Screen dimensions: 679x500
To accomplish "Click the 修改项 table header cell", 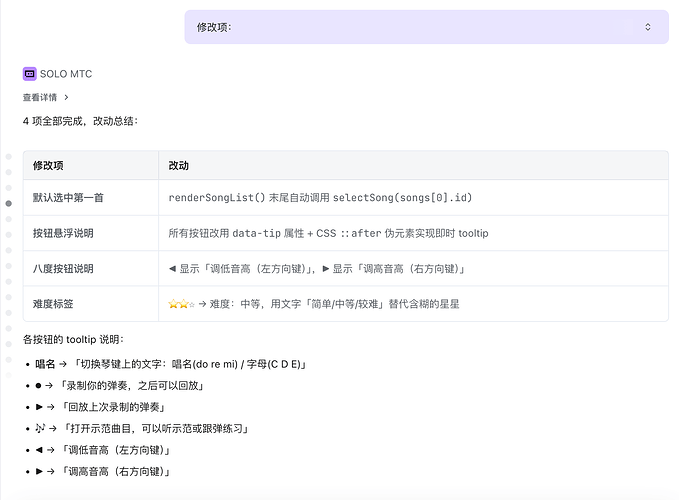I will [91, 165].
